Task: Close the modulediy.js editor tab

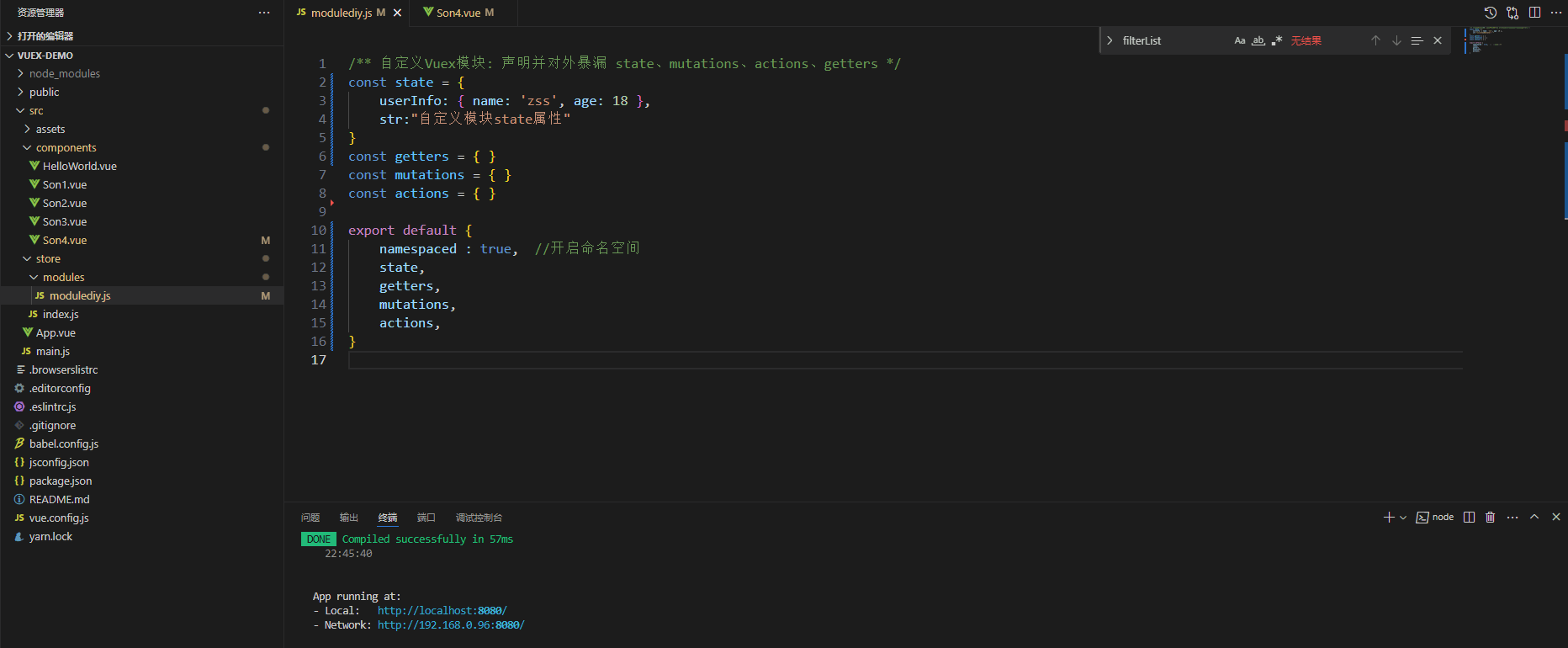Action: point(397,13)
